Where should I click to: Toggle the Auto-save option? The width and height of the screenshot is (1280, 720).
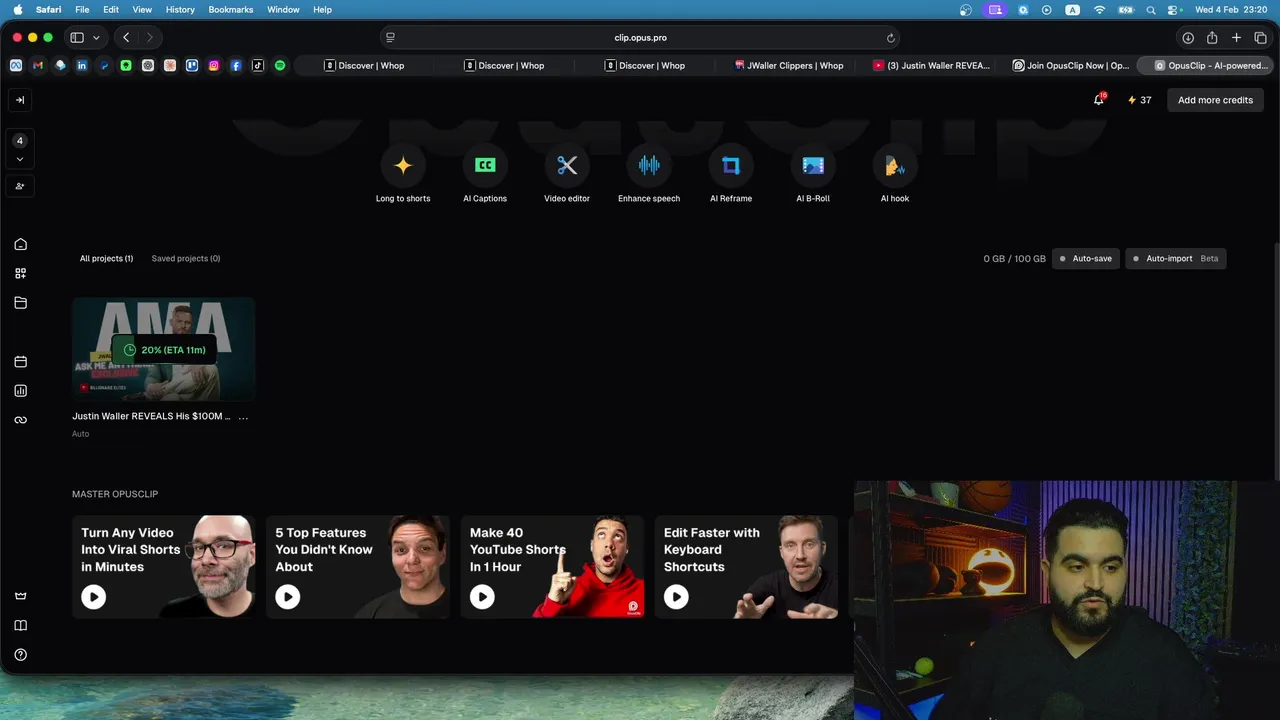pos(1086,259)
